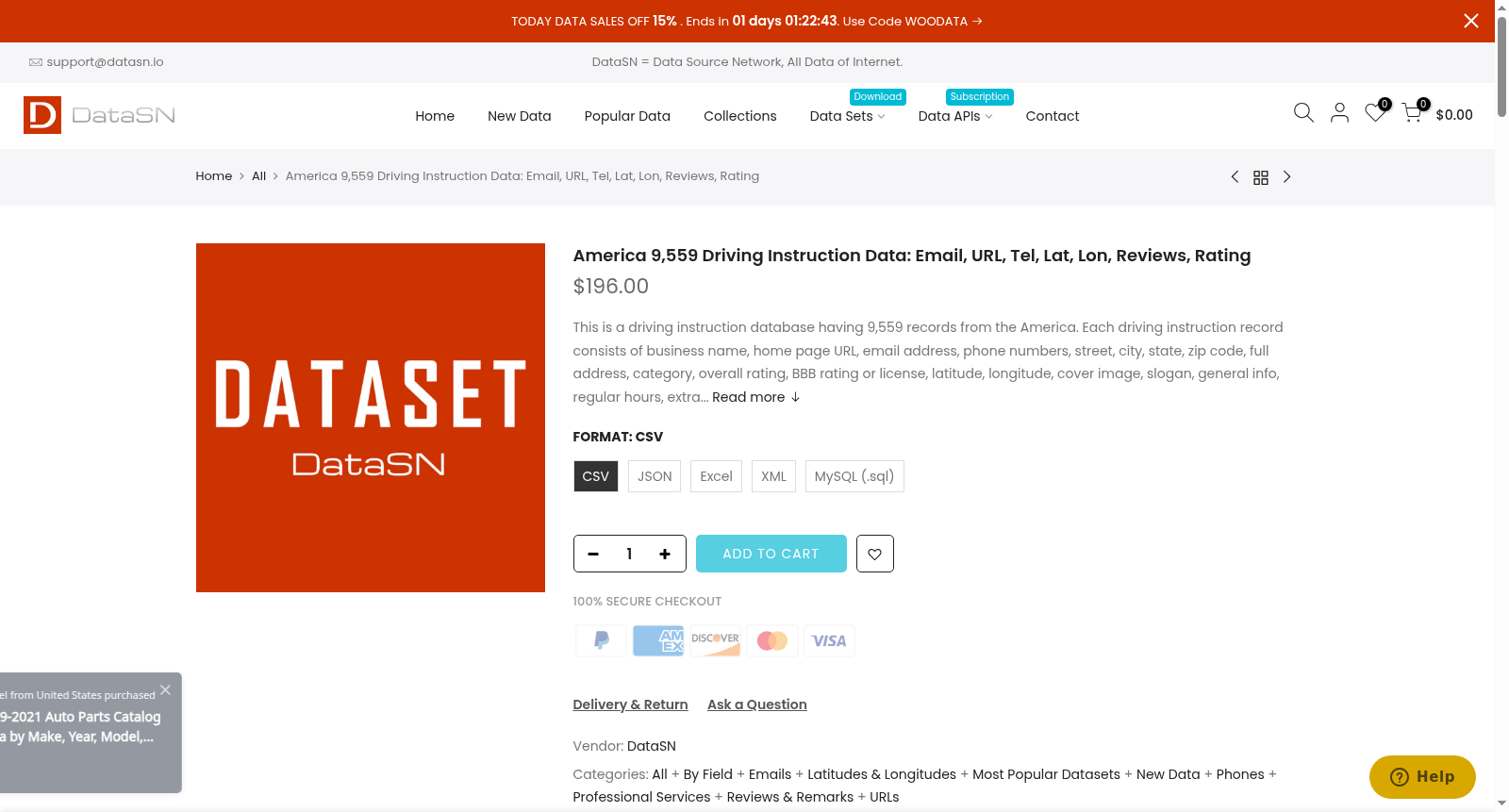The width and height of the screenshot is (1509, 812).
Task: Open the Delivery & Return link
Action: (631, 704)
